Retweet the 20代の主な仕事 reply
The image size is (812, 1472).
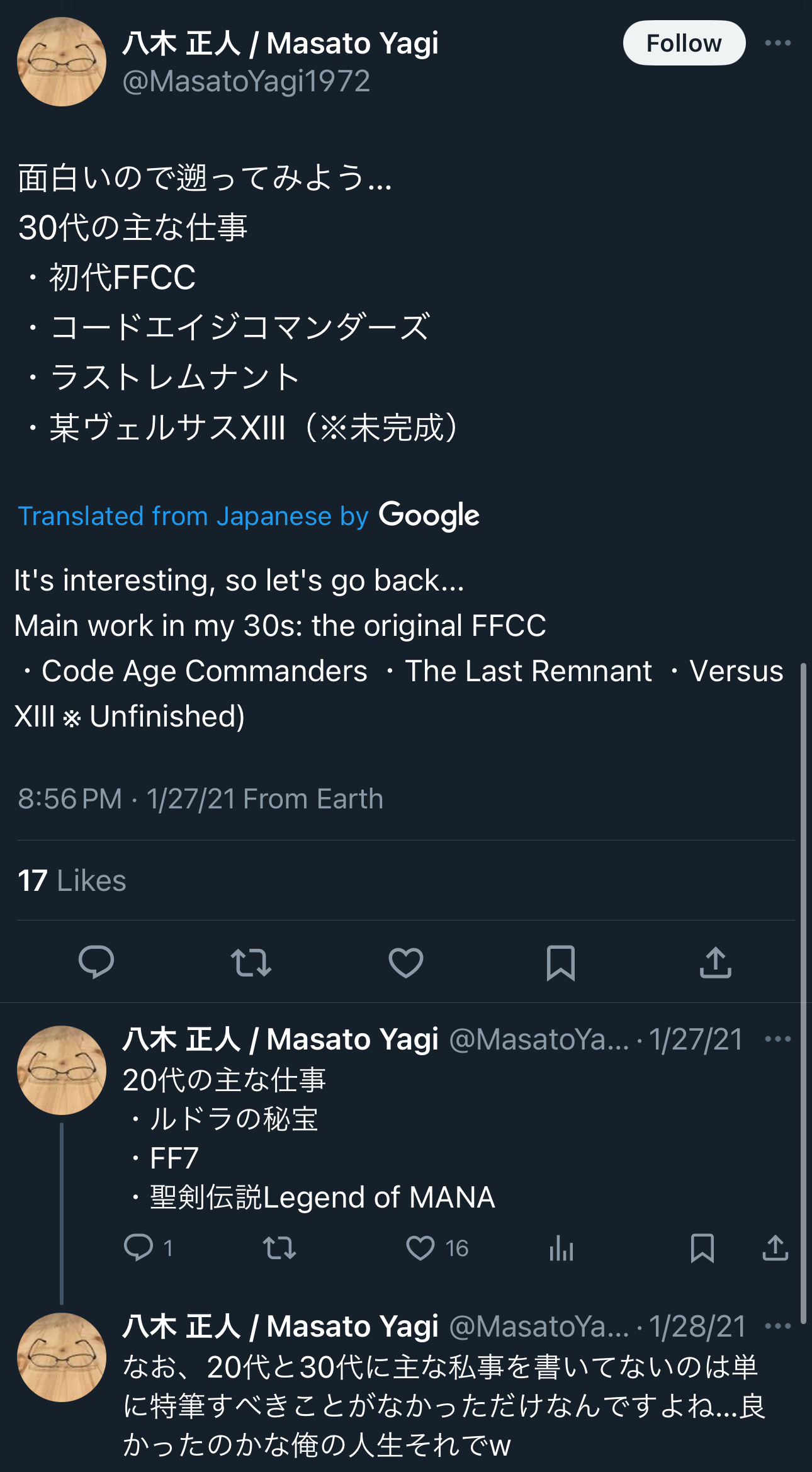click(x=279, y=1247)
